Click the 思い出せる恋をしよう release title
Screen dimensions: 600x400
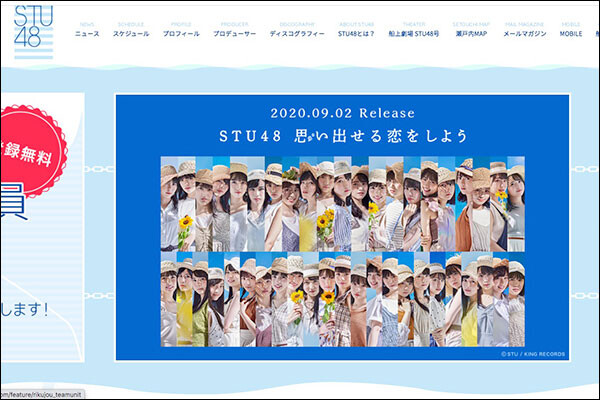click(x=343, y=135)
